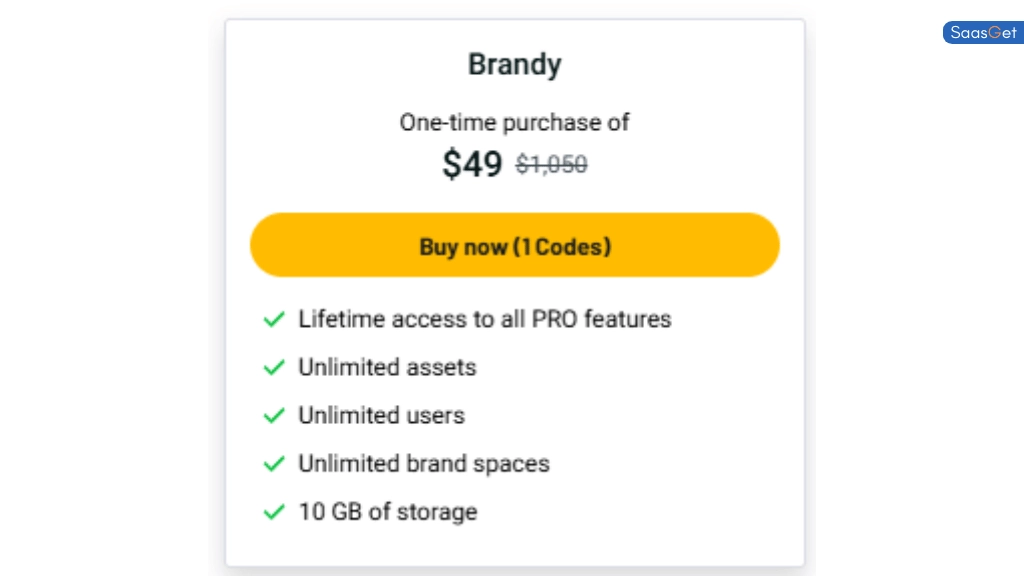Click the checkmark for Unlimited brand spaces

[274, 464]
